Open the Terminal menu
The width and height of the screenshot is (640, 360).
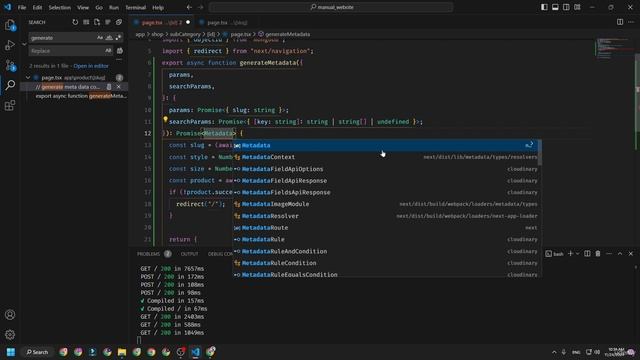tap(136, 7)
